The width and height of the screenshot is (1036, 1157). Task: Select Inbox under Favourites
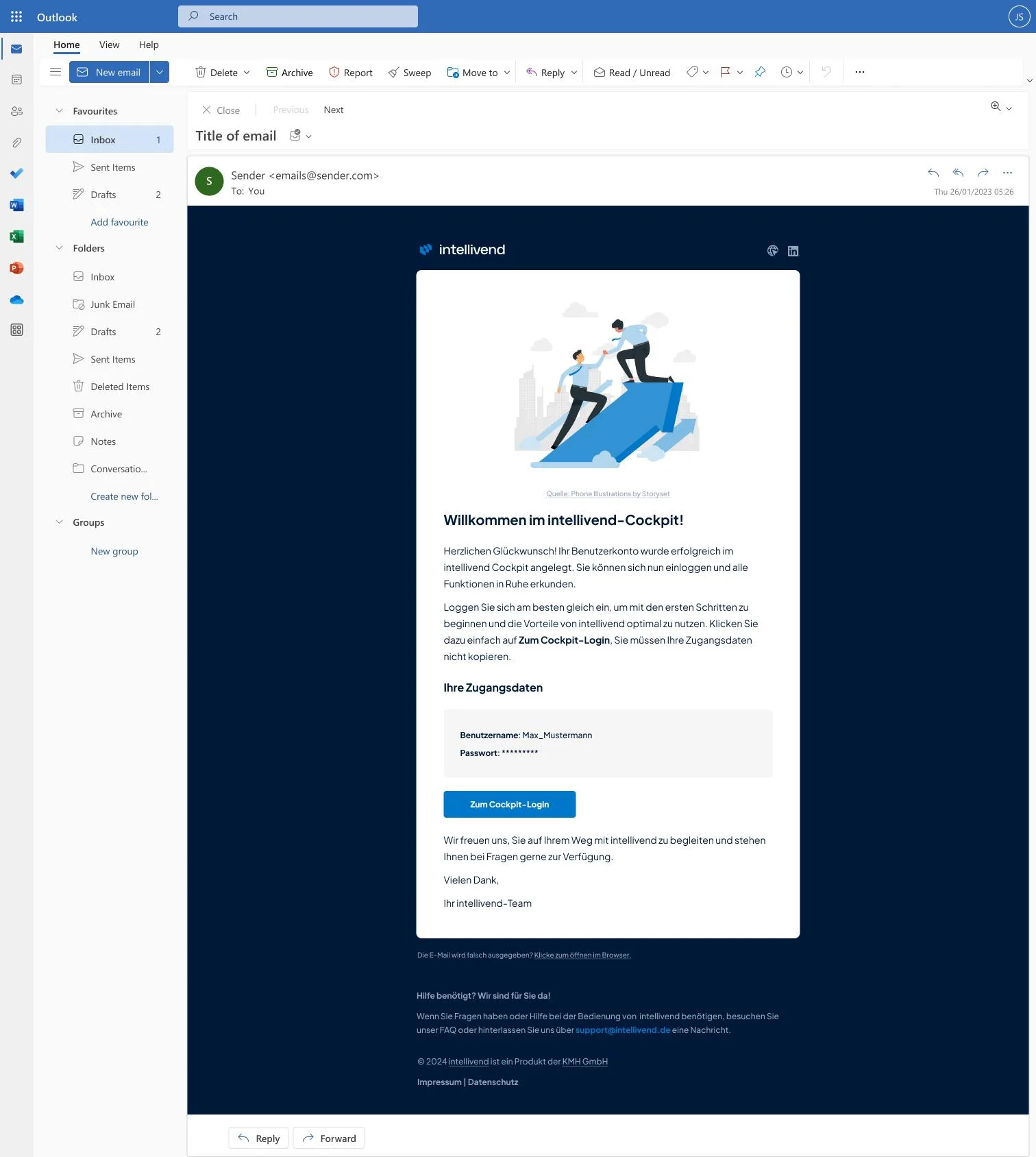tap(110, 139)
